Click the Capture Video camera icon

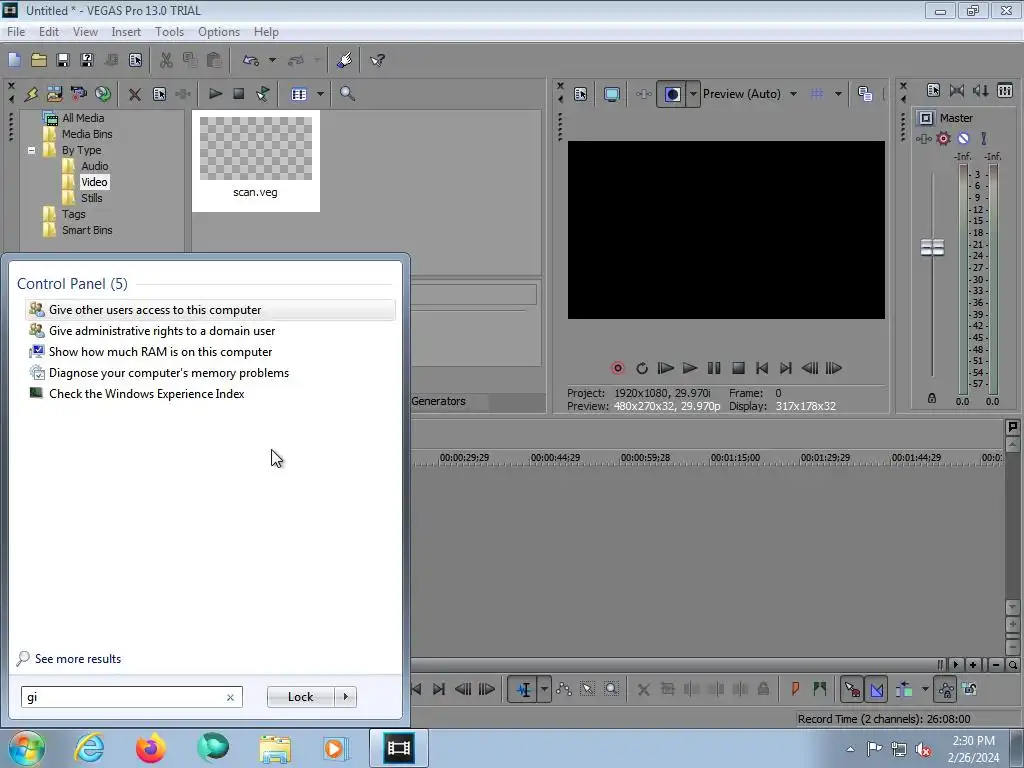[x=78, y=94]
